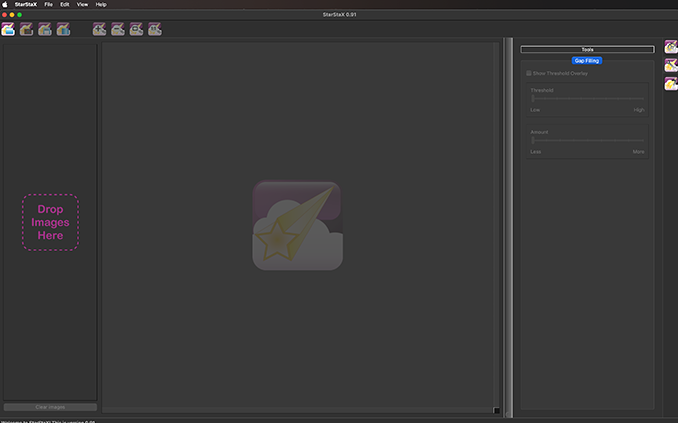Click the last icon in the zoom toolbar group
Screen dimensions: 678x423
click(155, 30)
